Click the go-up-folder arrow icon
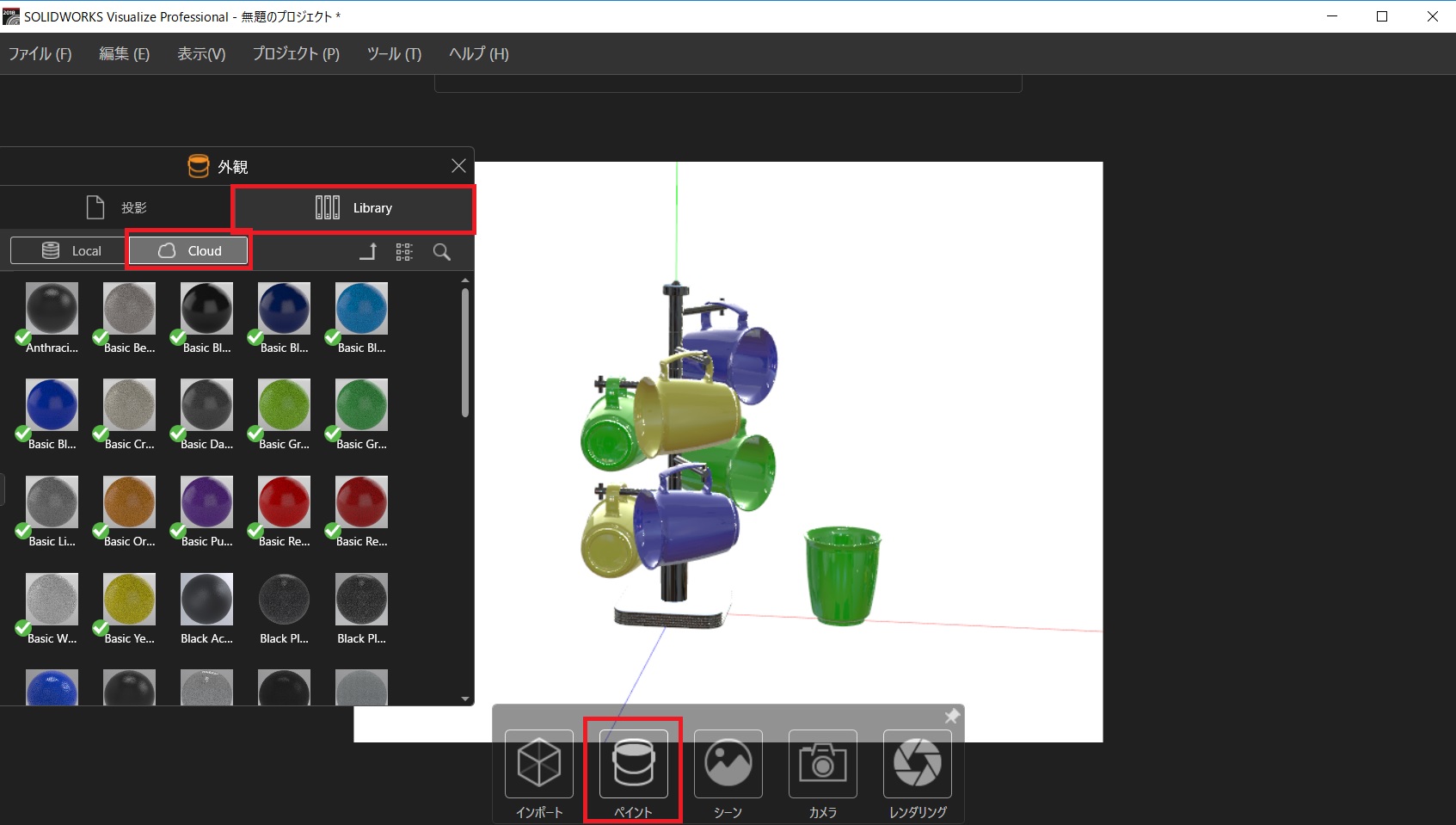 coord(368,251)
